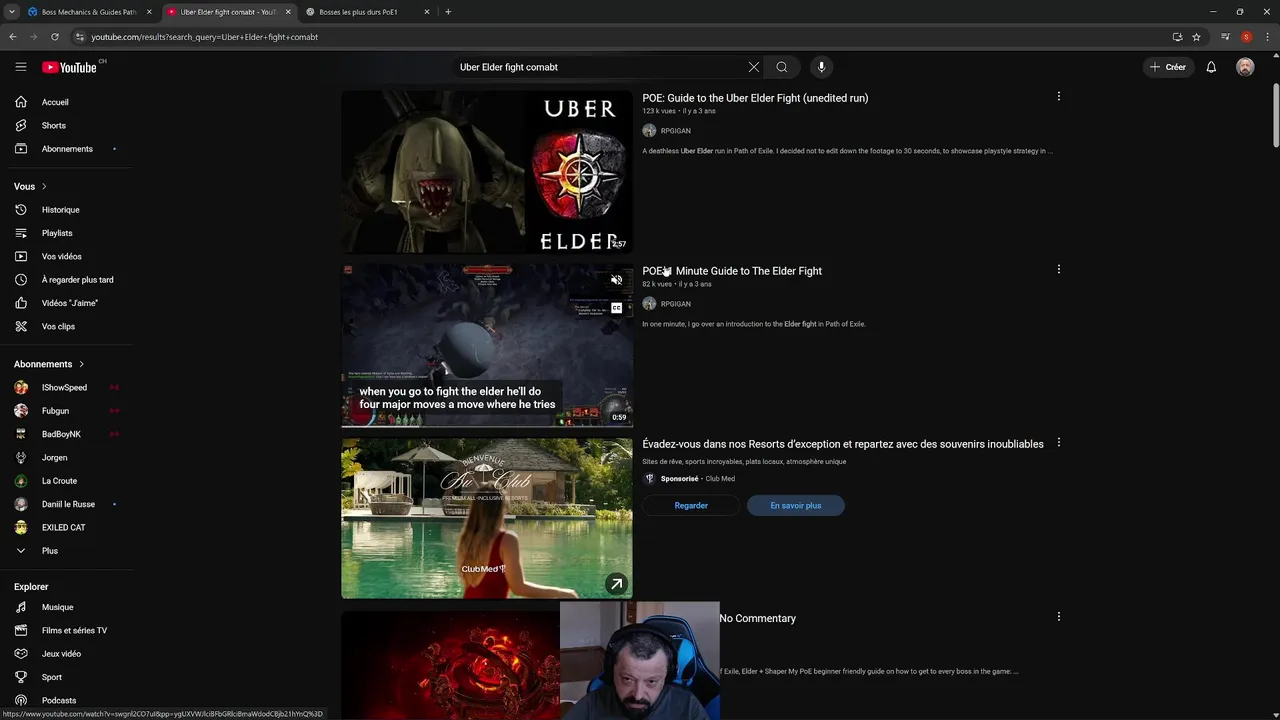
Task: Open Chrome three-dot menu
Action: point(1267,37)
